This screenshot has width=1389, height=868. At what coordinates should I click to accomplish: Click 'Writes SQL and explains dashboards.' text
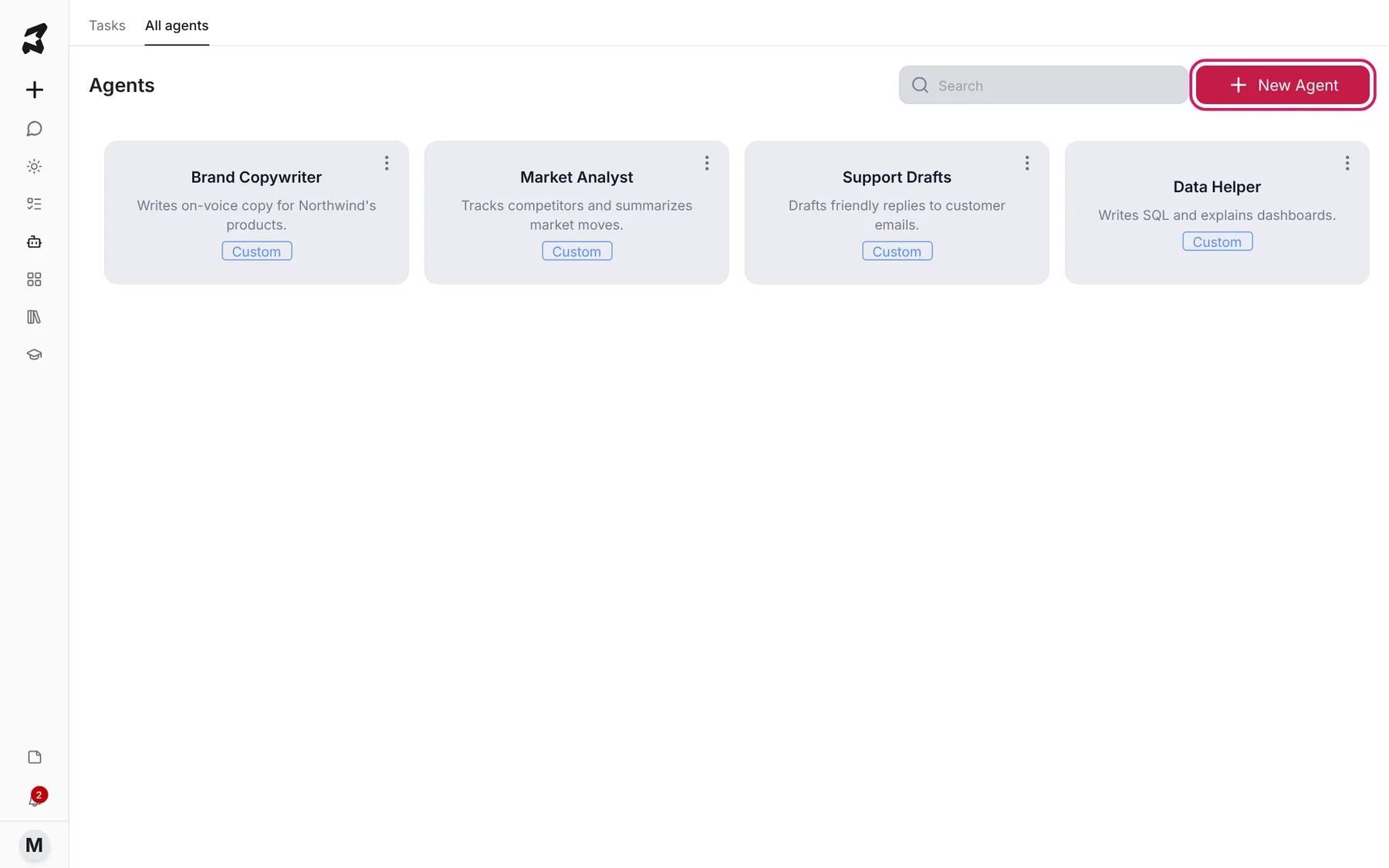click(1217, 215)
